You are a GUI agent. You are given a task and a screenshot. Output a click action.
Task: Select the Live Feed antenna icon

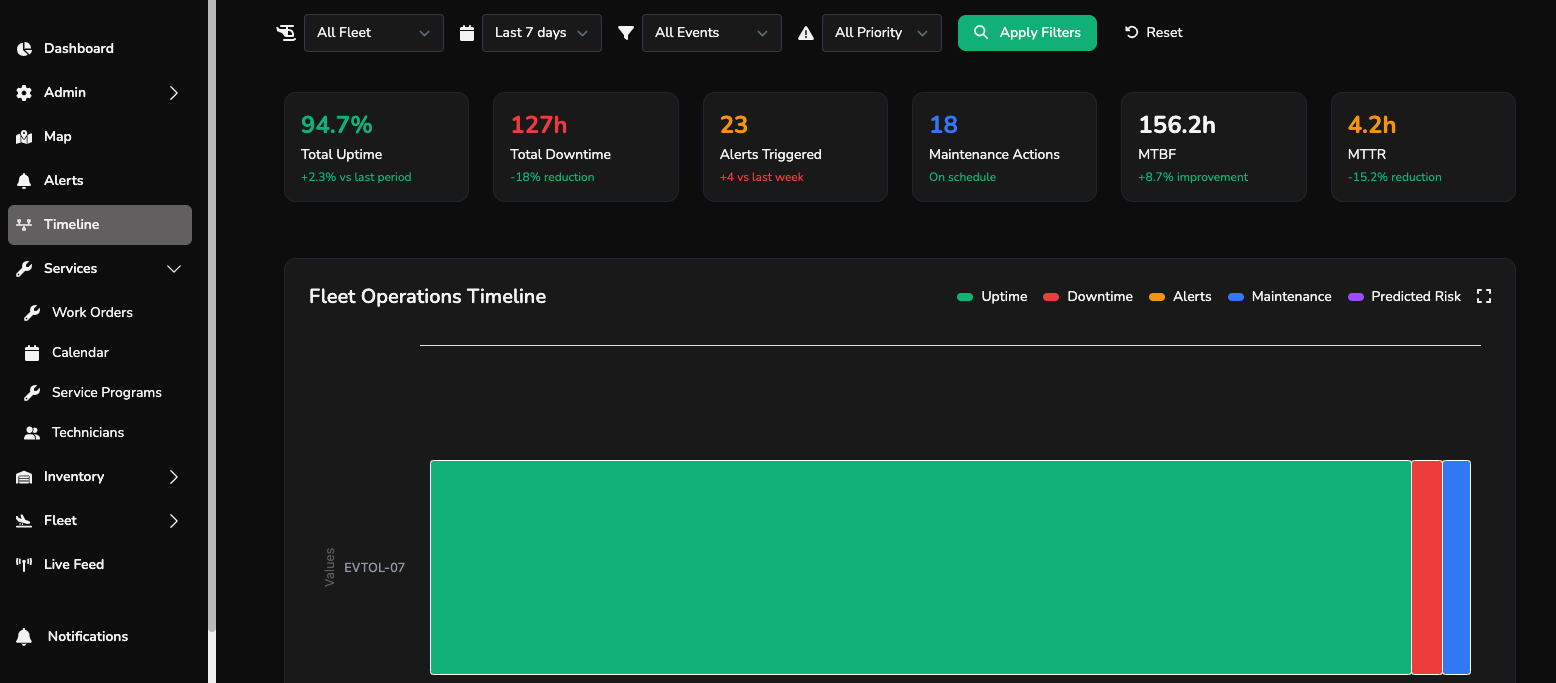pos(22,564)
